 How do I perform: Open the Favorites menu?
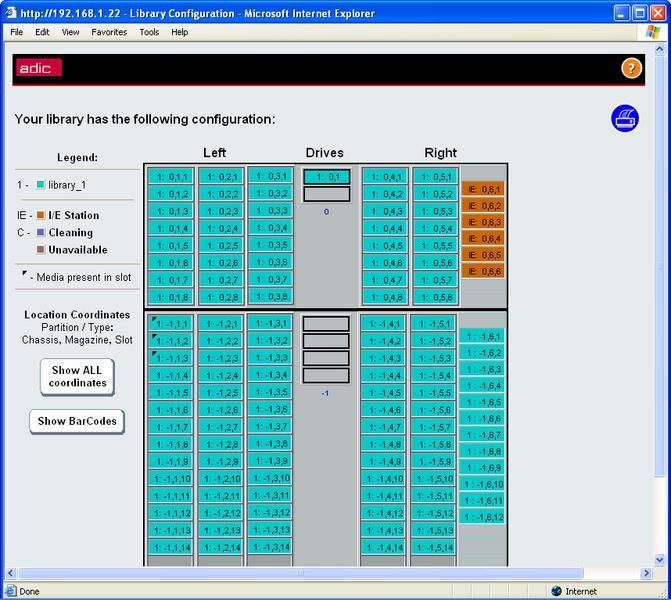coord(109,32)
